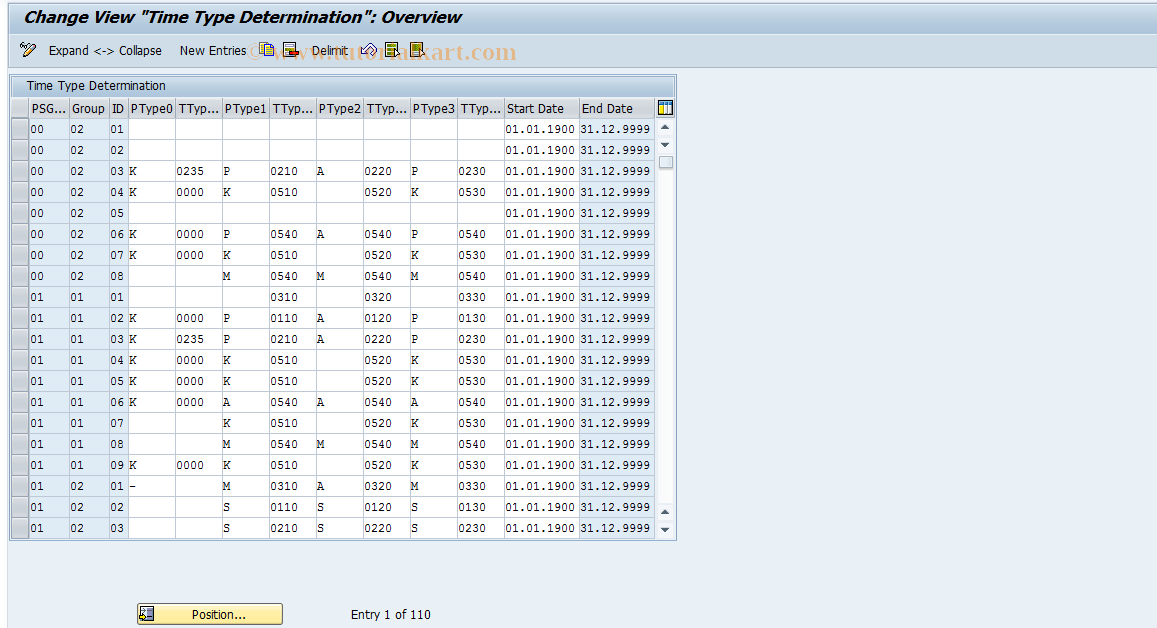Select row with PSG 01 Group 02 ID 03

(x=20, y=528)
